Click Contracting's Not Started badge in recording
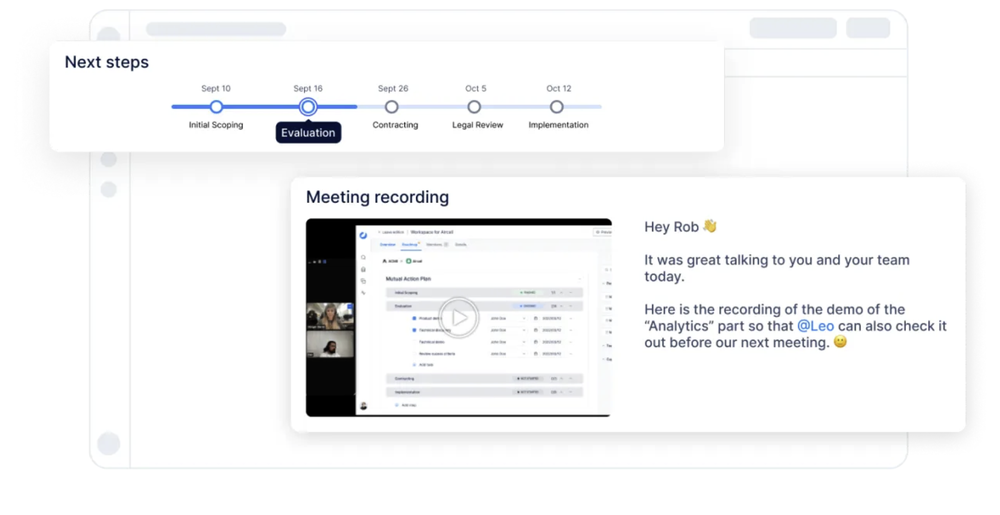Viewport: 1000px width, 515px height. pos(528,379)
